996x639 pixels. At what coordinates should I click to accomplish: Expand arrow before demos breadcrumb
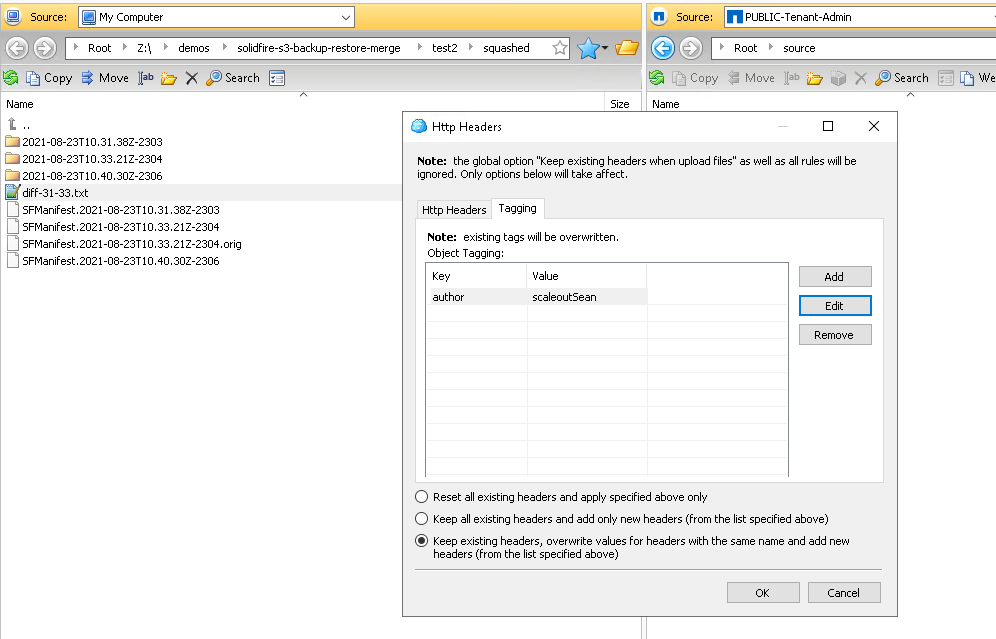(x=166, y=47)
